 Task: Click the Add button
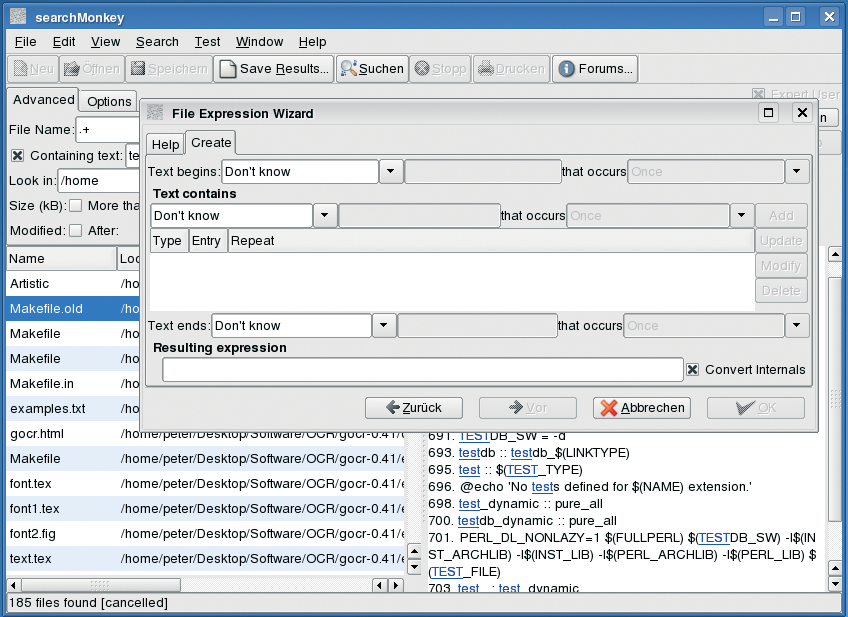click(x=781, y=215)
